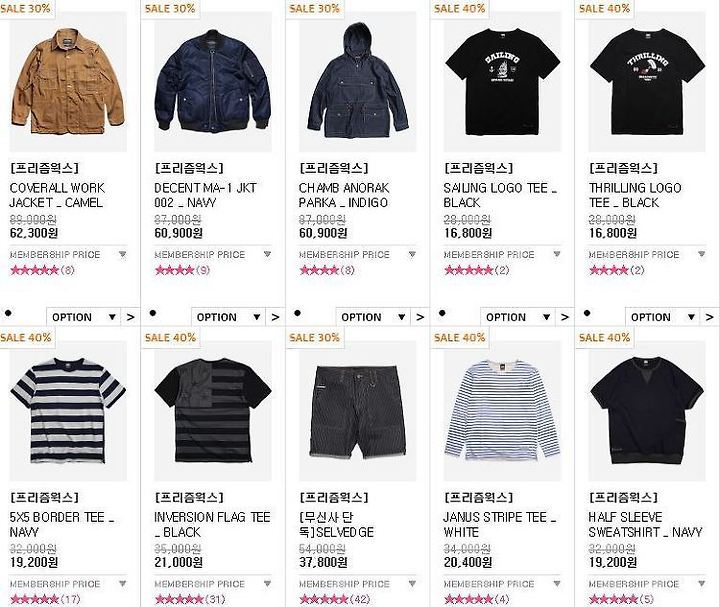
Task: Click the arrow button beside Decent MA-1 JKT OPTION
Action: (276, 317)
